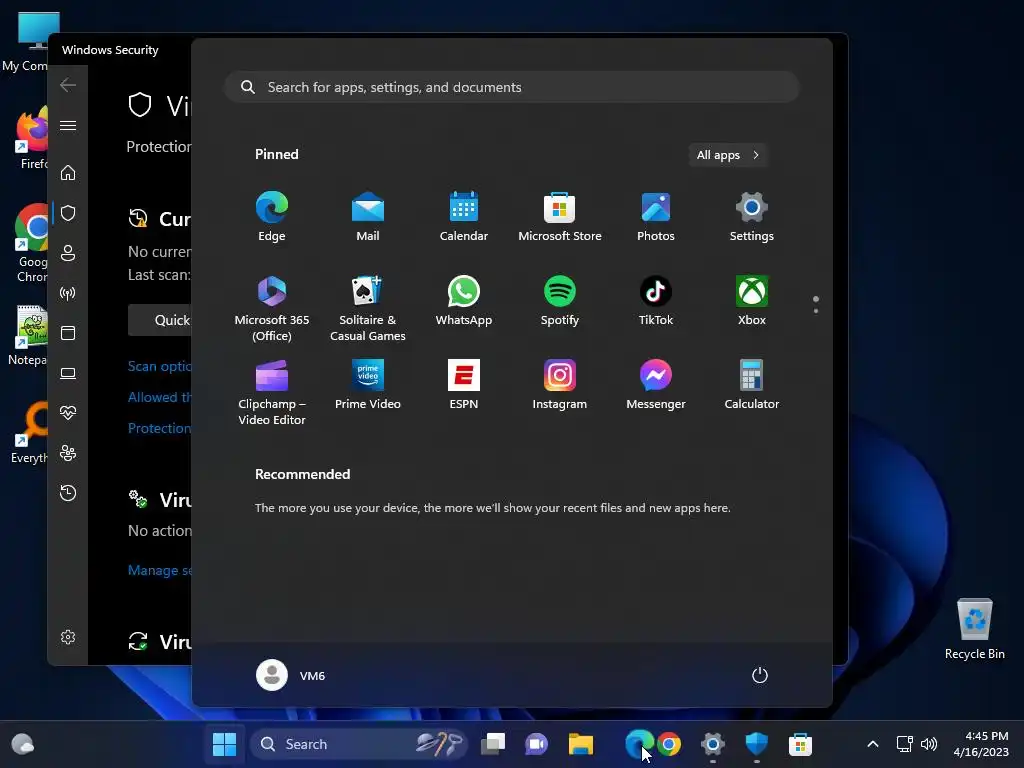Open Device security in Windows Security sidebar

pyautogui.click(x=68, y=373)
